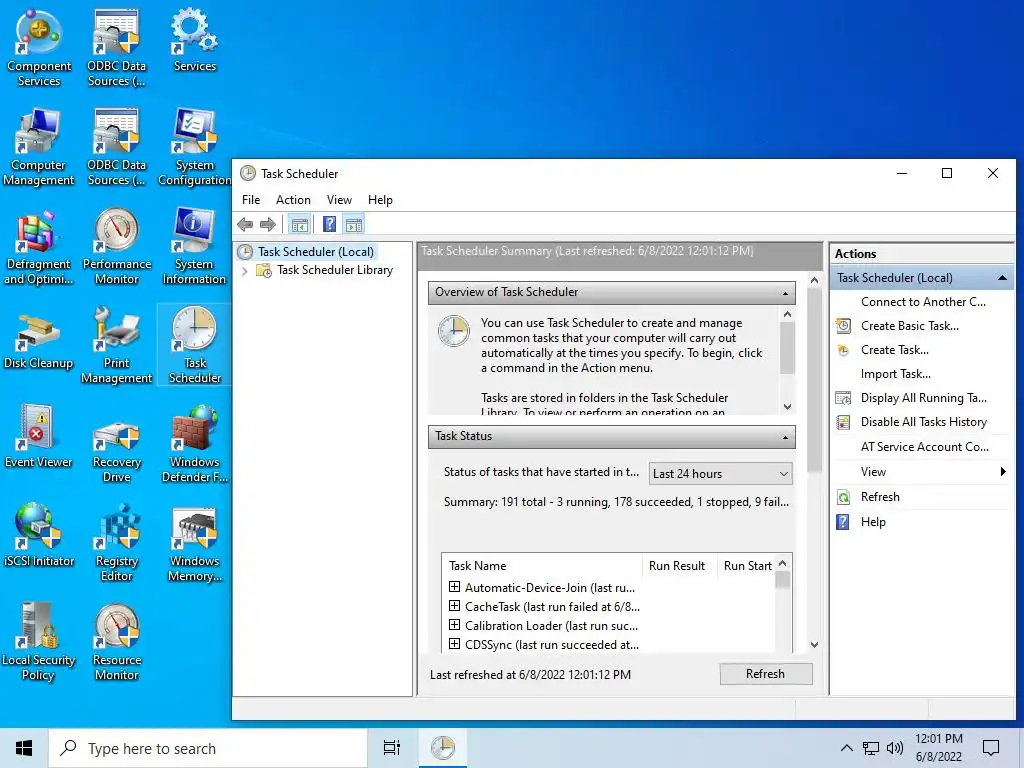
Task: Select Task Scheduler (Local) tree node
Action: click(315, 251)
